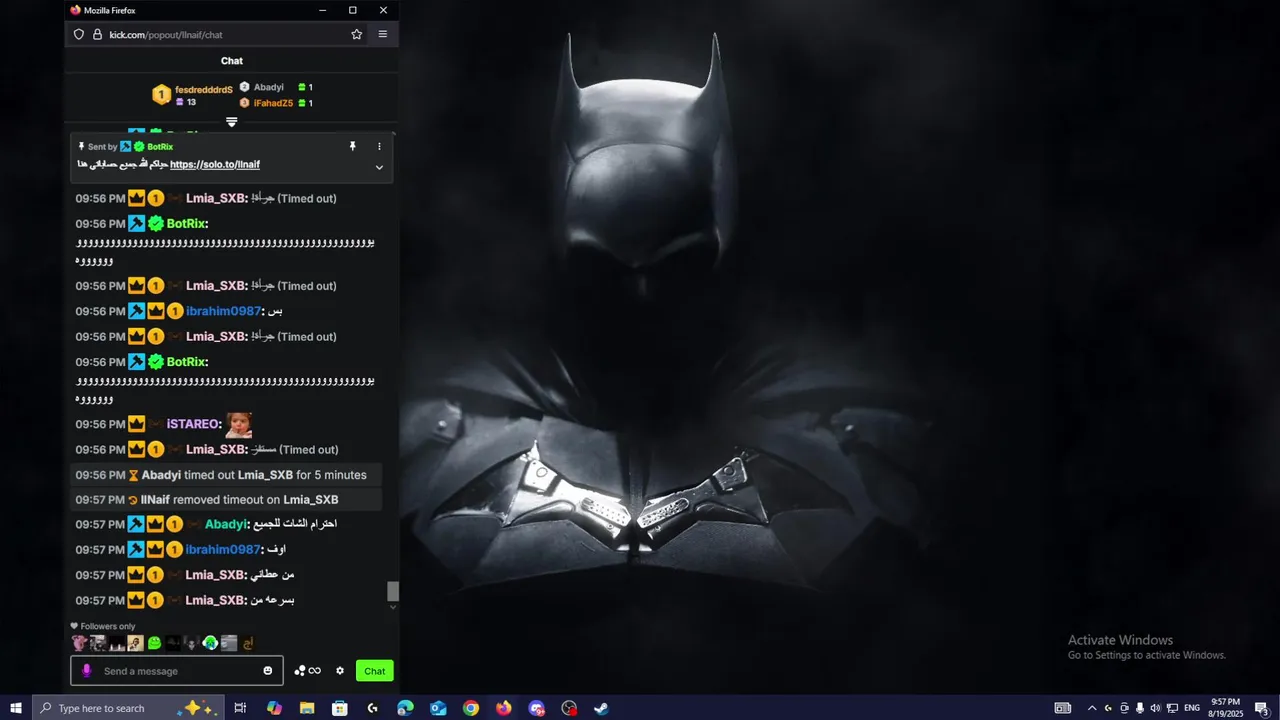Click the Followers only heart label
This screenshot has height=720, width=1280.
(103, 626)
